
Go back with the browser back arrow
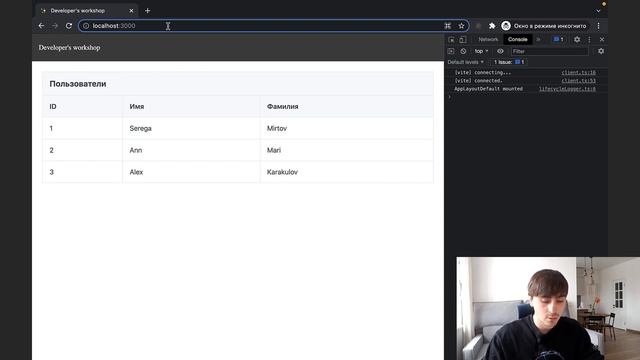click(41, 26)
